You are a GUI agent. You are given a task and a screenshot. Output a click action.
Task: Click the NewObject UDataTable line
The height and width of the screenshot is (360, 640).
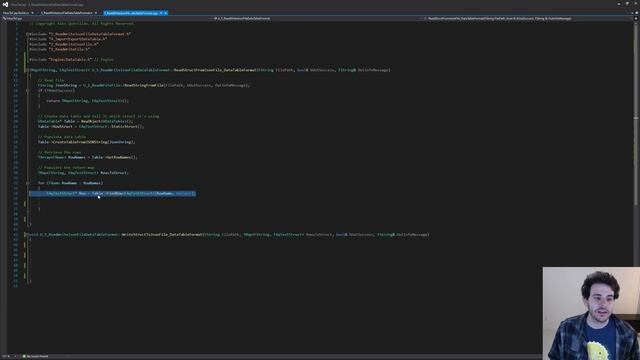pos(85,121)
